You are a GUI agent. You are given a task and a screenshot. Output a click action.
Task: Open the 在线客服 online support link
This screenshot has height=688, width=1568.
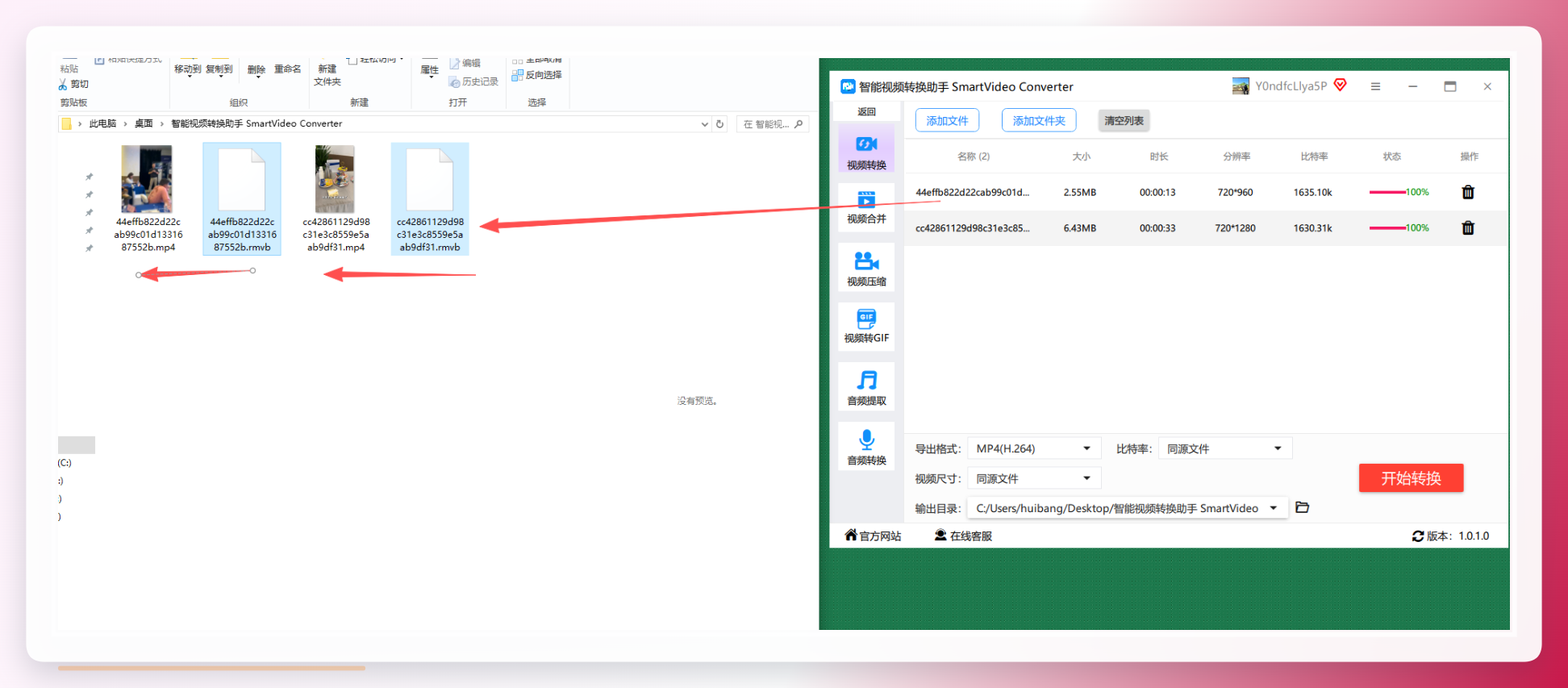point(971,536)
